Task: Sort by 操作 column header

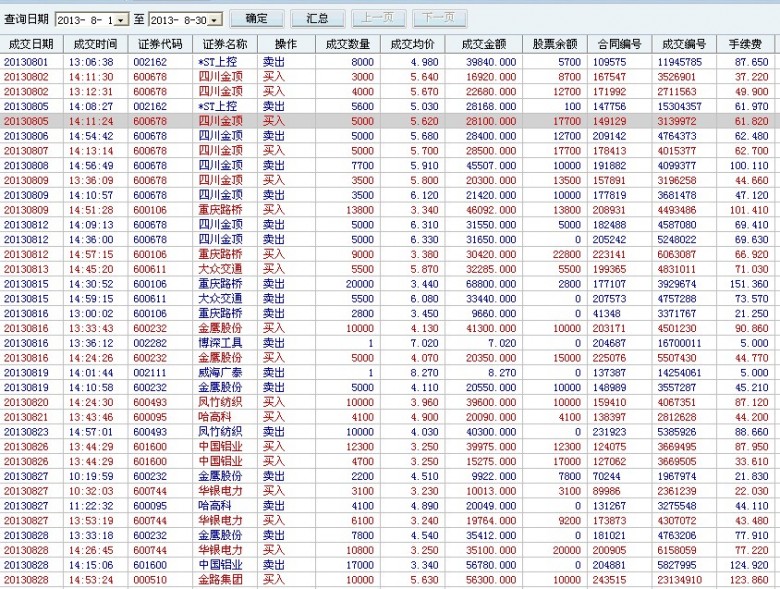Action: [286, 44]
